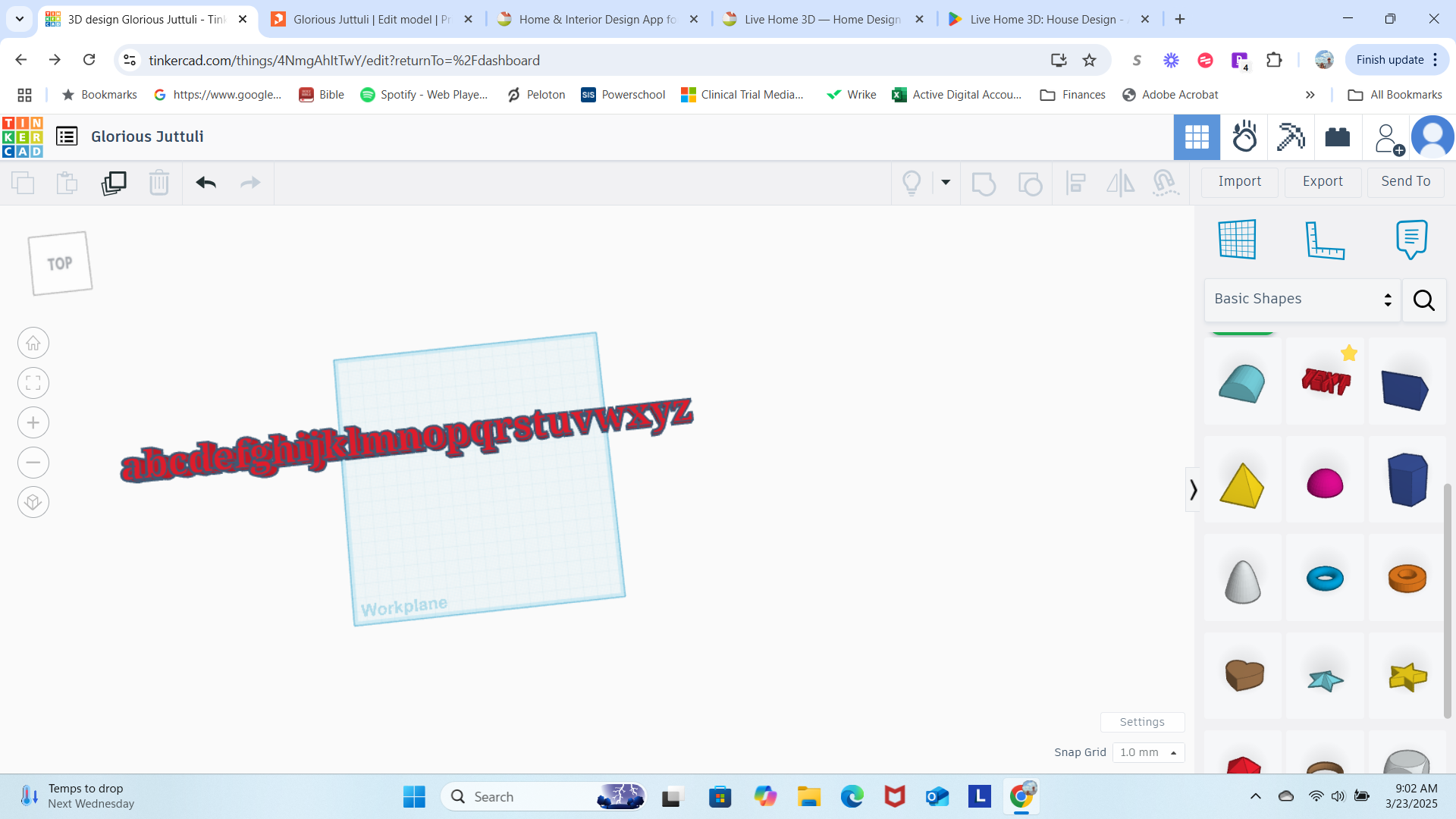Select the Ruler tool
1456x819 pixels.
click(x=1324, y=240)
